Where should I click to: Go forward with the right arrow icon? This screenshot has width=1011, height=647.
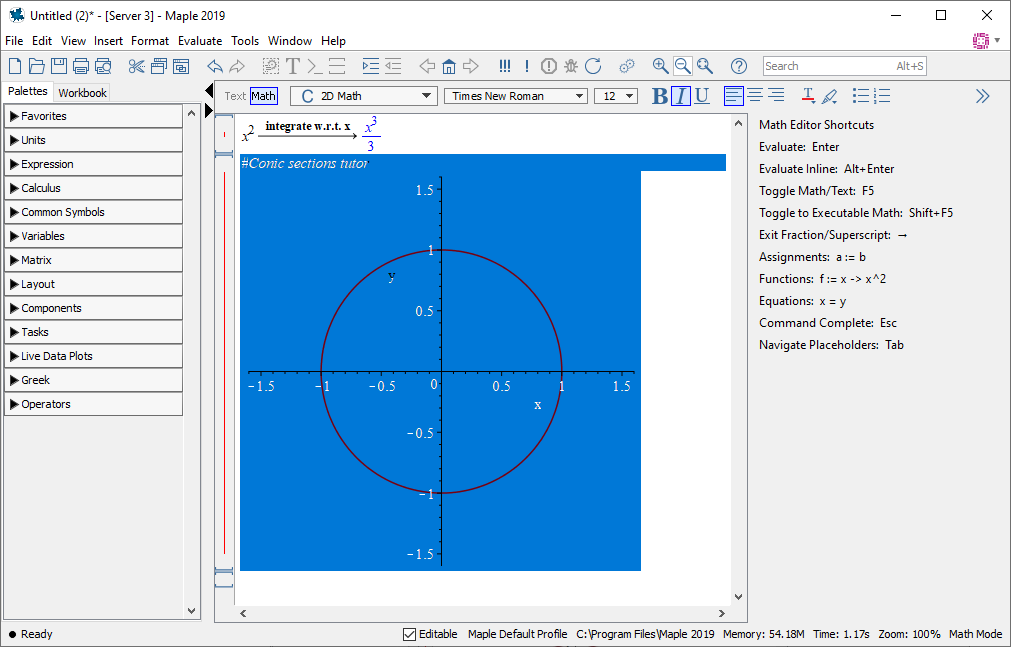point(471,66)
